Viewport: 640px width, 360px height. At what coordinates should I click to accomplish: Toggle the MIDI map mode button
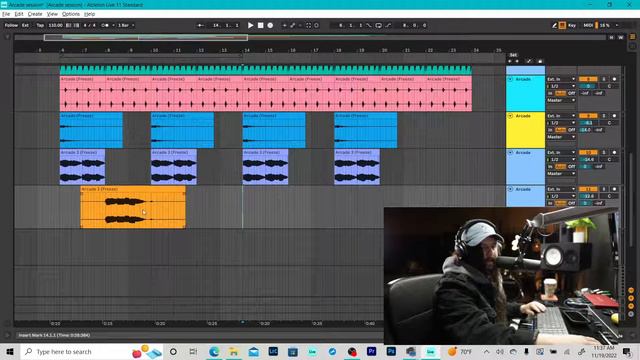point(588,25)
